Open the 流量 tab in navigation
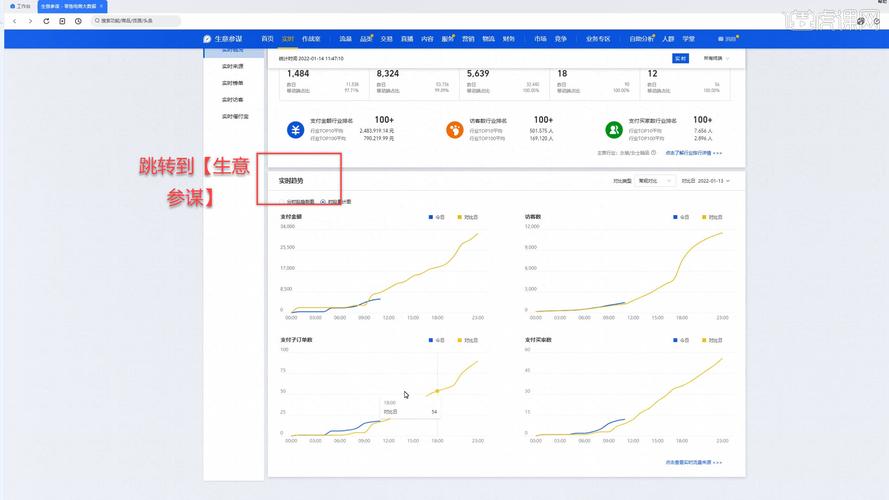The height and width of the screenshot is (500, 889). coord(345,39)
